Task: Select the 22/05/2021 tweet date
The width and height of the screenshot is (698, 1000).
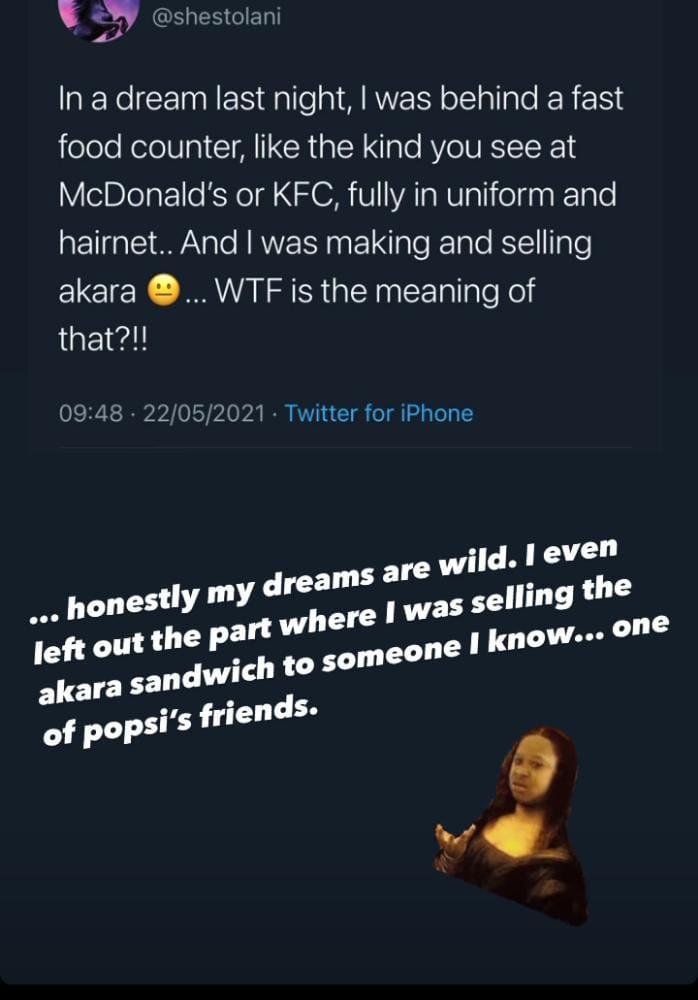Action: [x=206, y=413]
